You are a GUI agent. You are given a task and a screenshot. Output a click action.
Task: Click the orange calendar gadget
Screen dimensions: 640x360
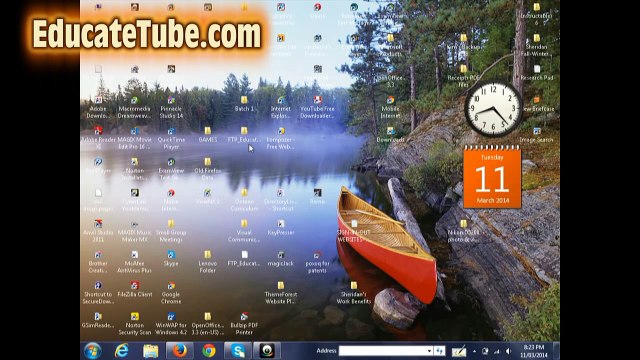[492, 176]
